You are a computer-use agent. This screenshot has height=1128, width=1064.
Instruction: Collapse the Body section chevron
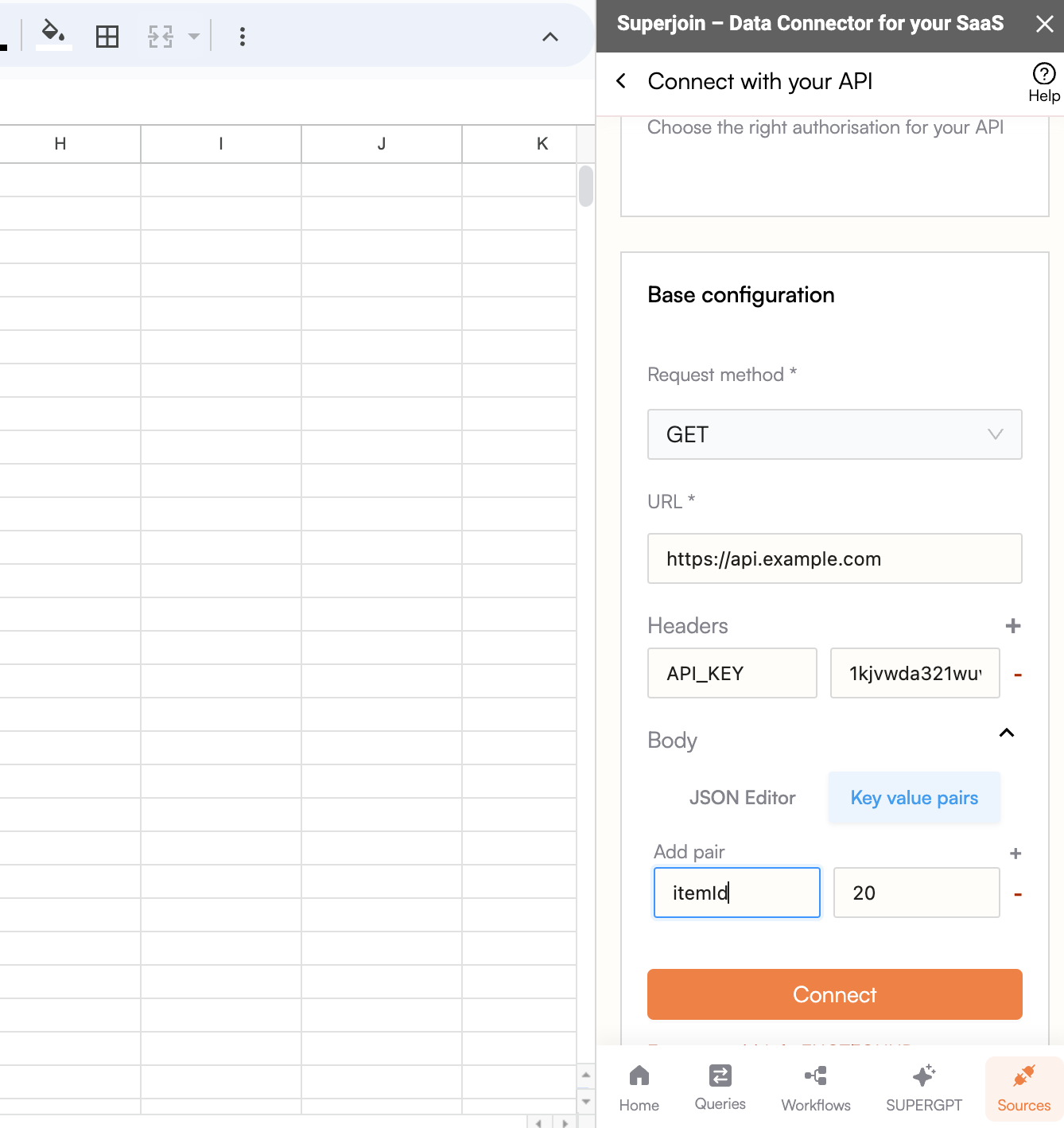(x=1007, y=733)
